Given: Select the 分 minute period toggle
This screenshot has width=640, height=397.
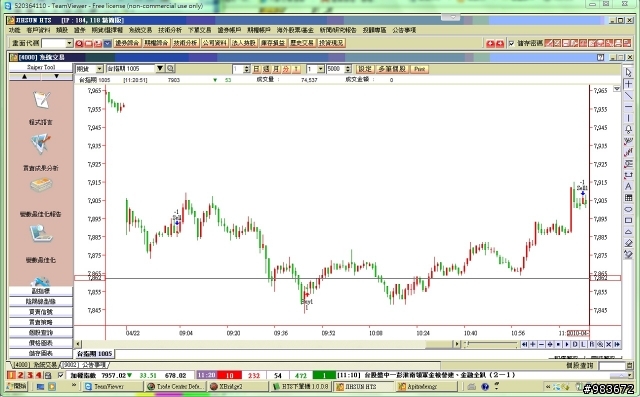Looking at the screenshot, I should 286,69.
